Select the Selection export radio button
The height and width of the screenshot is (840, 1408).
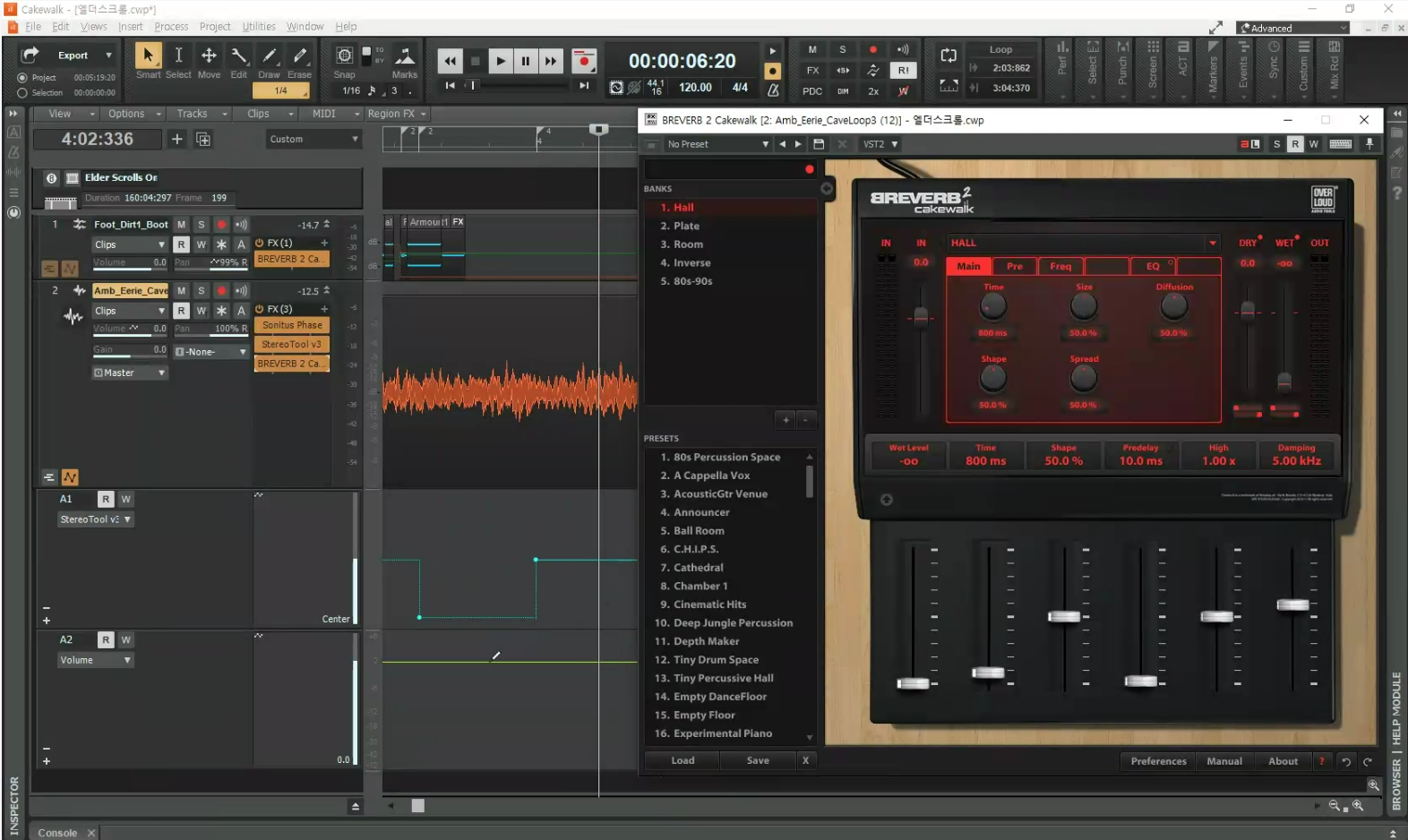point(22,92)
